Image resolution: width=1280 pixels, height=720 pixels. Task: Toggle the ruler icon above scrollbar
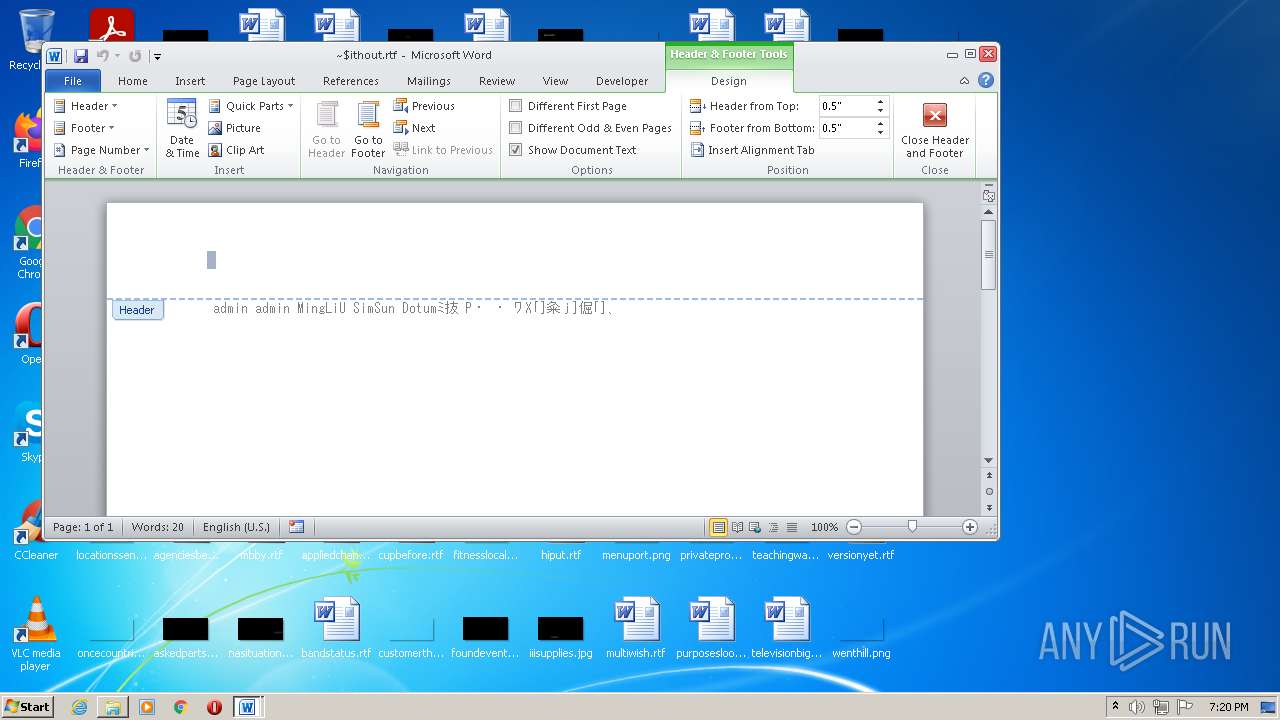click(x=989, y=197)
